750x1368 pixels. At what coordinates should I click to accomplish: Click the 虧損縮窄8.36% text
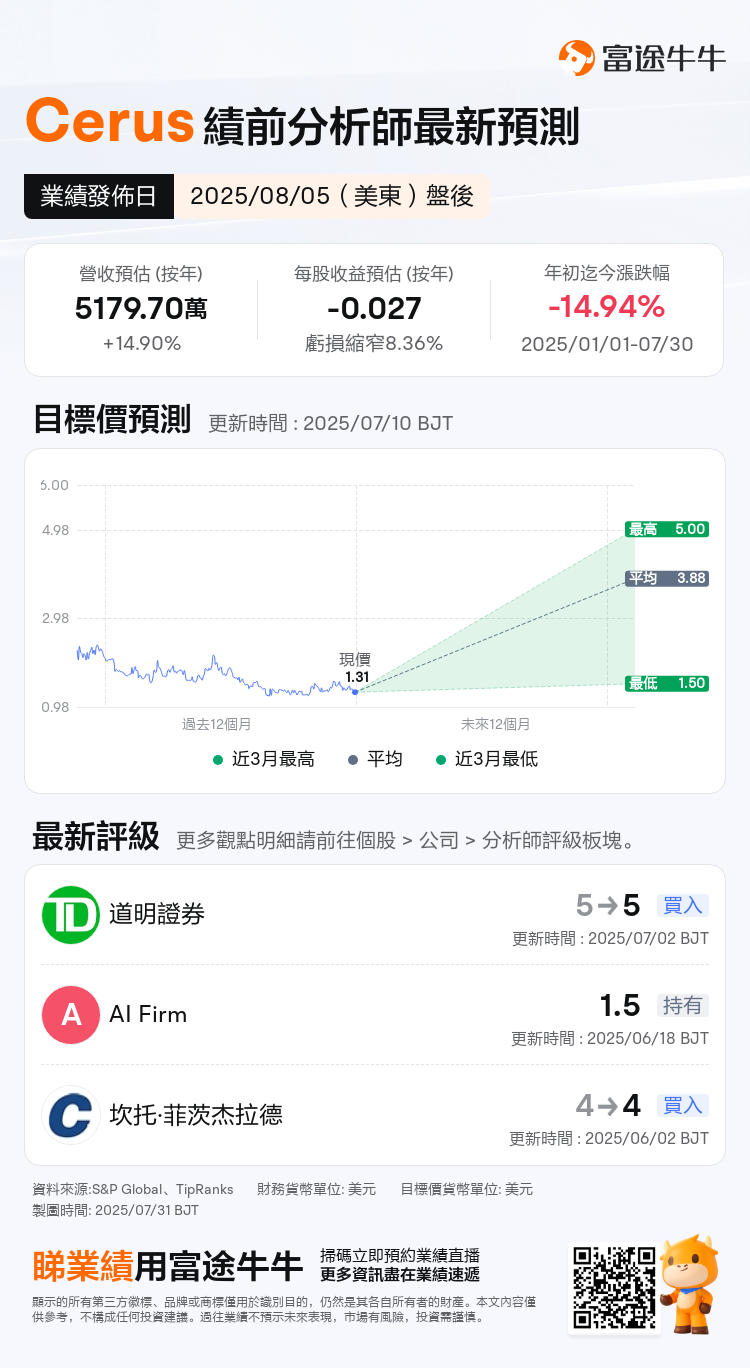pos(374,344)
